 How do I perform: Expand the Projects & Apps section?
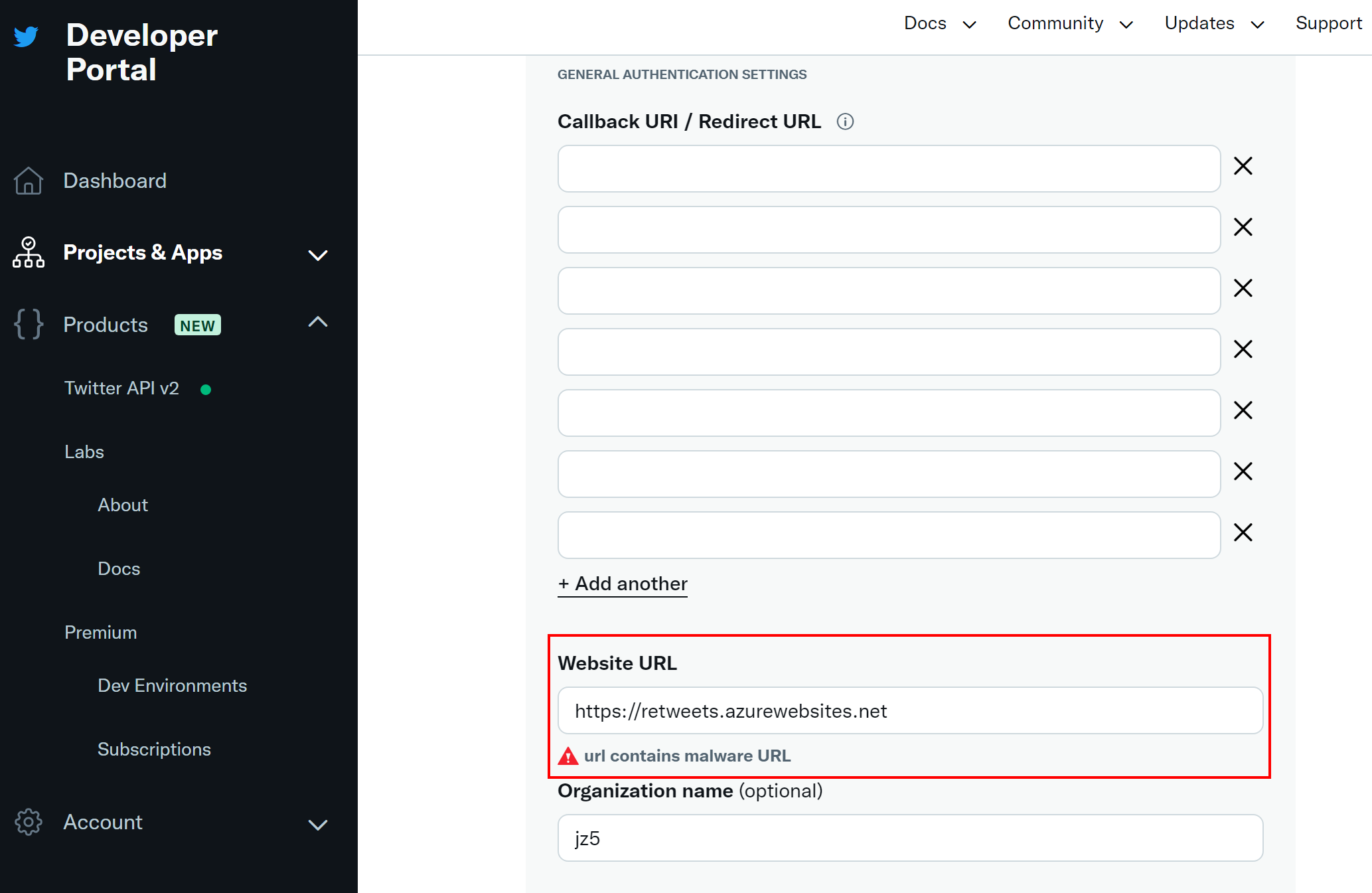point(318,255)
